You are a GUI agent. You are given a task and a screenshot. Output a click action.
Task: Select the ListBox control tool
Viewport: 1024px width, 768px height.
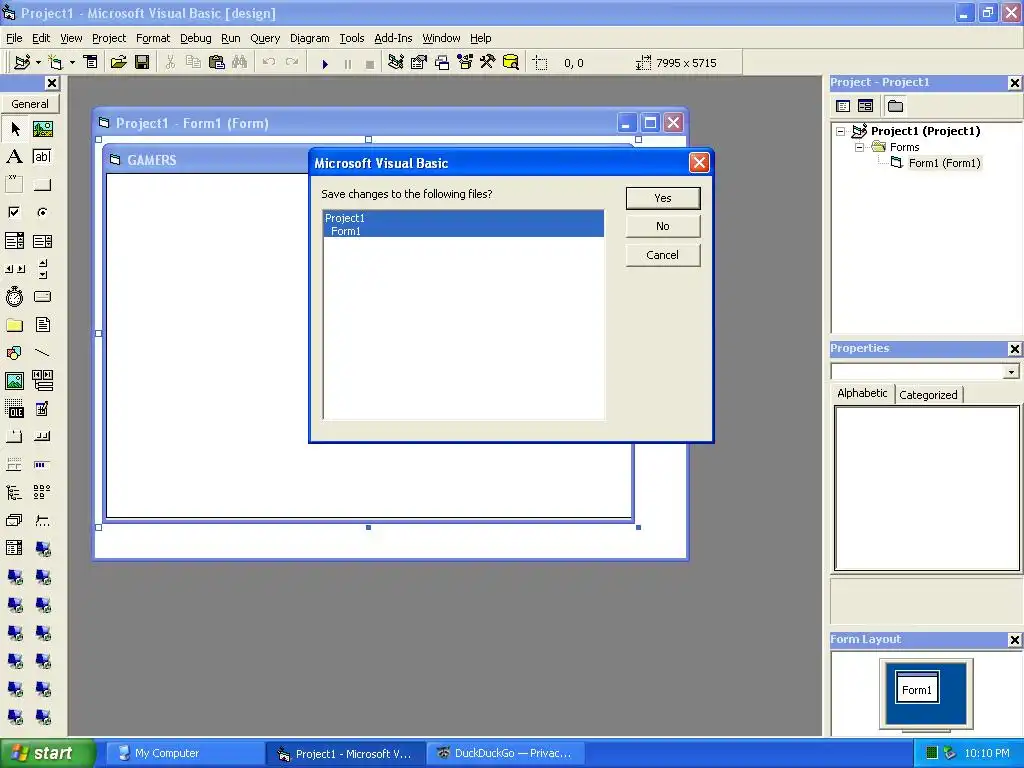(x=42, y=241)
